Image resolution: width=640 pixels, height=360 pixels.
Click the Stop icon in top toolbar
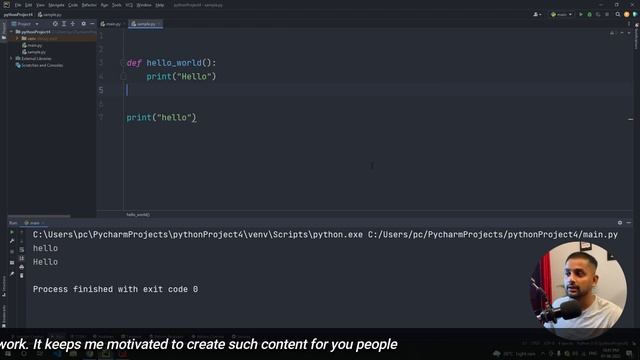point(607,15)
